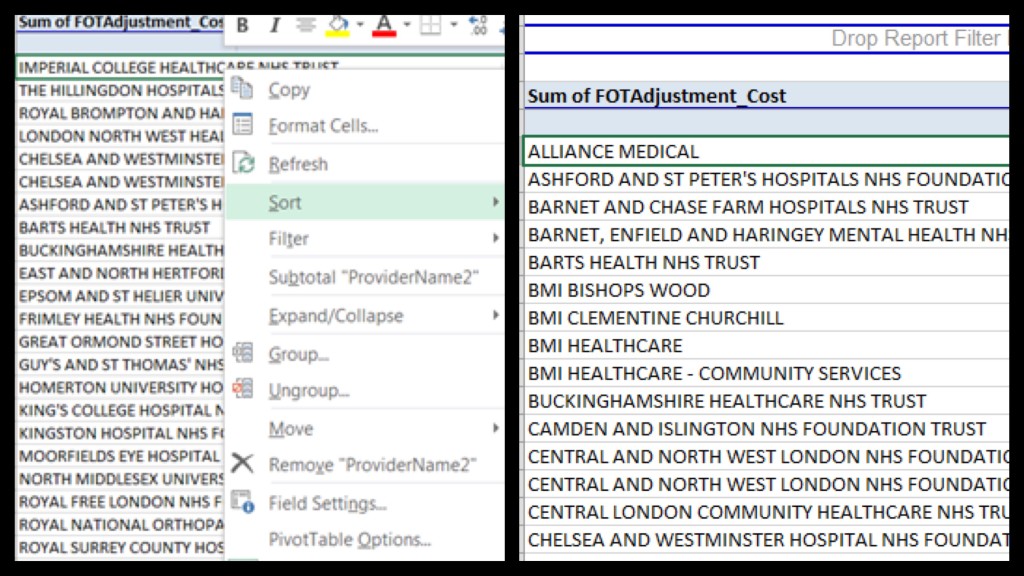Apply red font color
This screenshot has width=1024, height=576.
tap(384, 25)
